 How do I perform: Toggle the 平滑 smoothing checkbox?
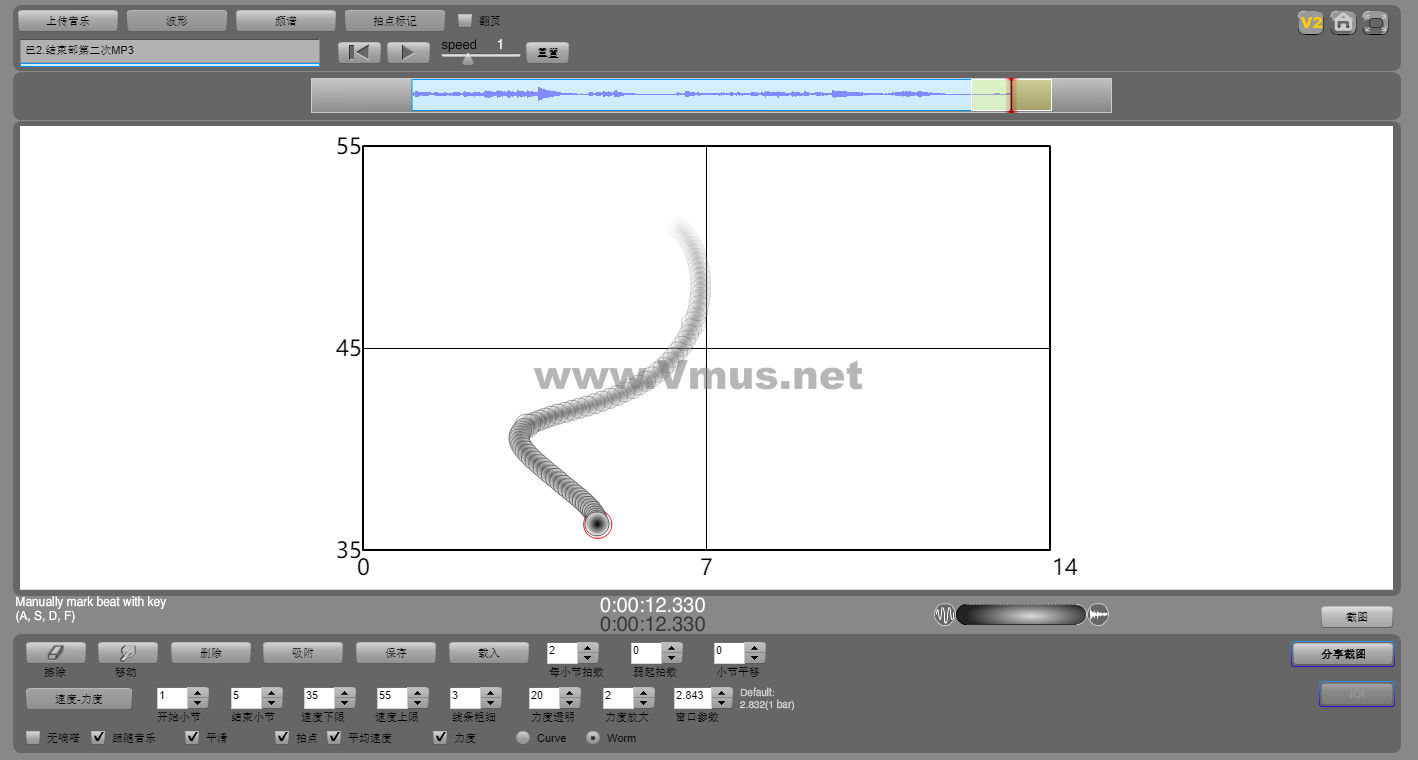click(193, 738)
